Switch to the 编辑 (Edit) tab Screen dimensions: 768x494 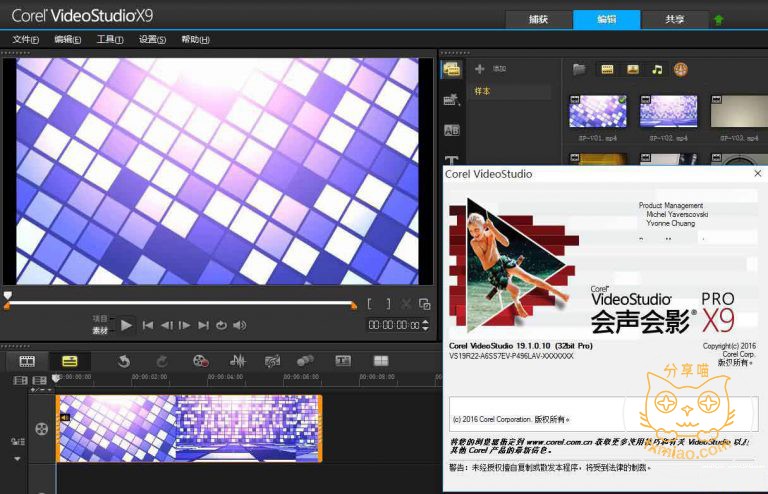[x=606, y=20]
